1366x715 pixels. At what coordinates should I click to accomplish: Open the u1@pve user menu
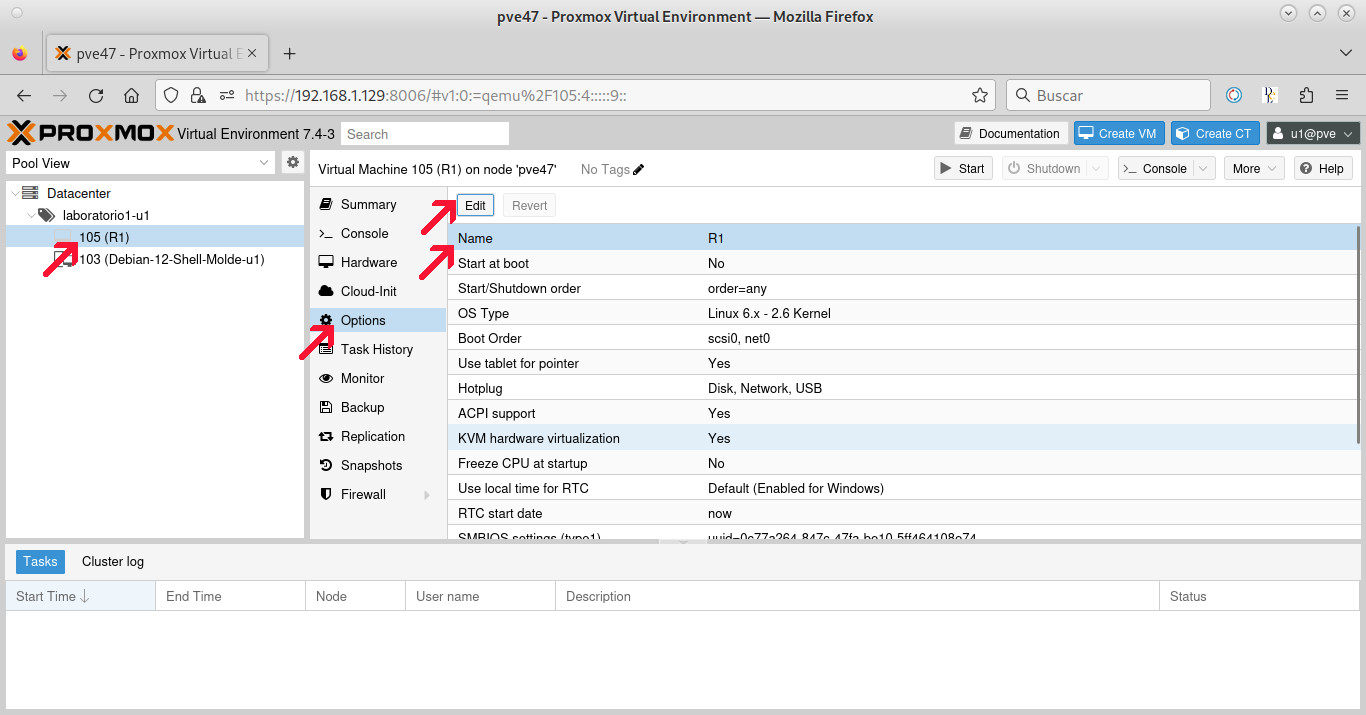[x=1313, y=133]
